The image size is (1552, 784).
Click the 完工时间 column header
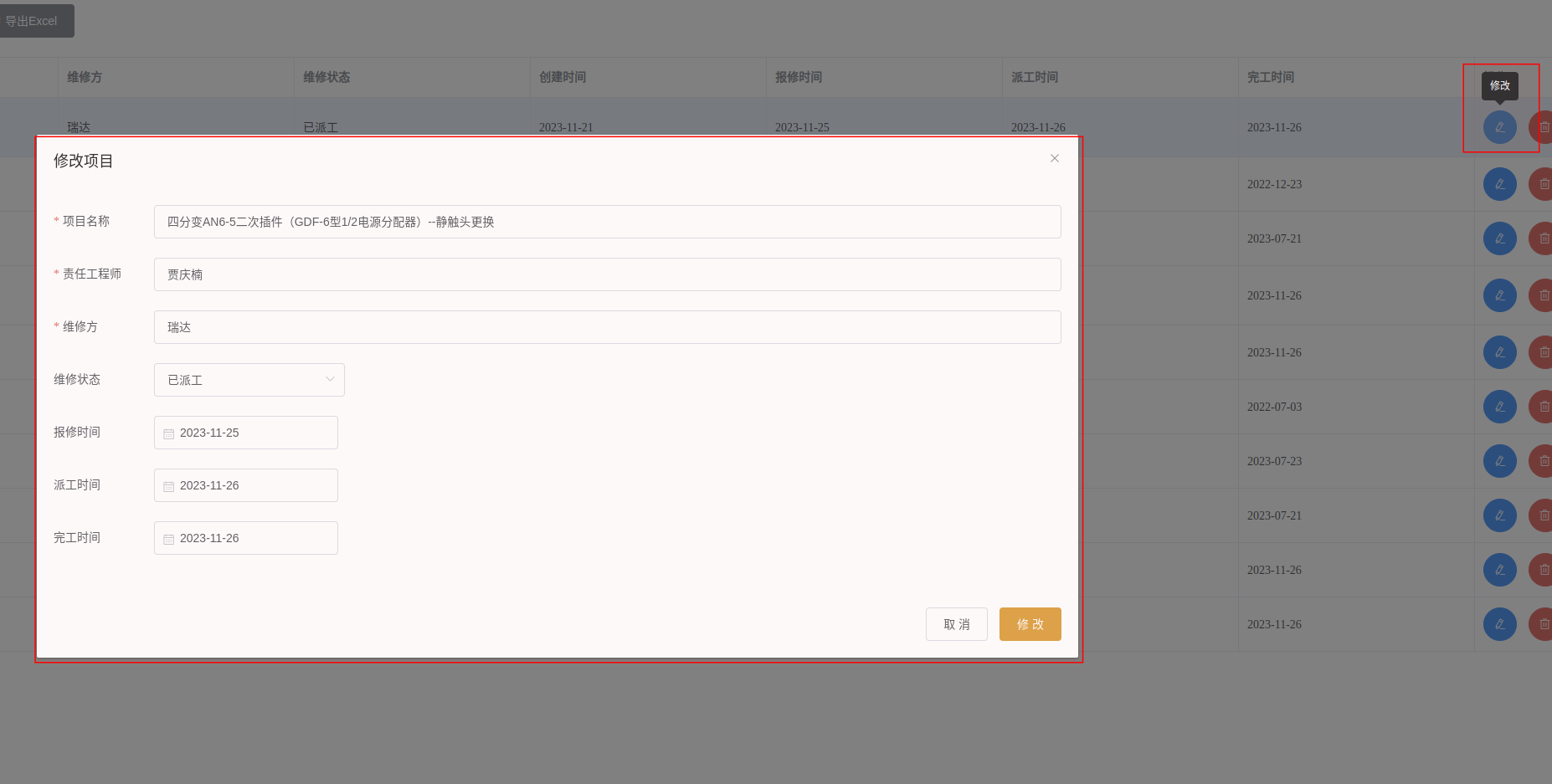point(1270,77)
